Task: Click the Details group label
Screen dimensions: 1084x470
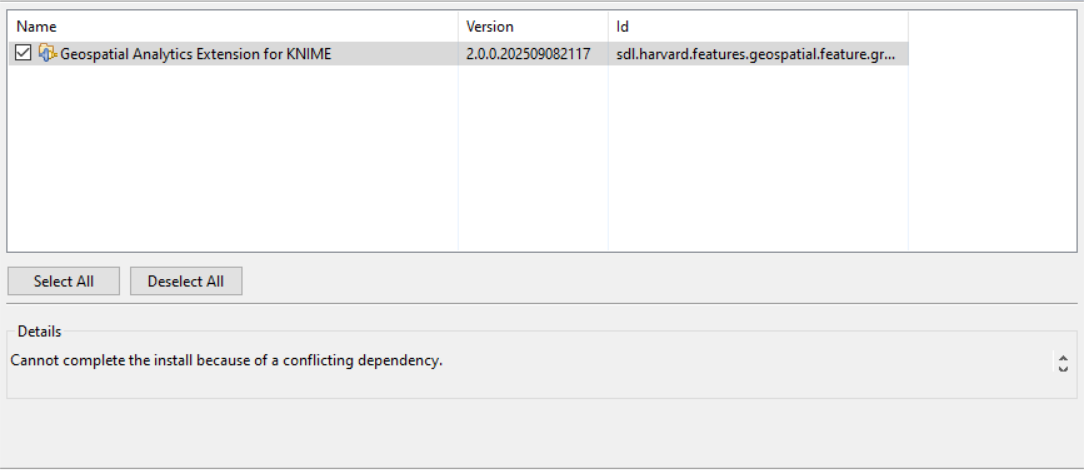Action: (x=39, y=331)
